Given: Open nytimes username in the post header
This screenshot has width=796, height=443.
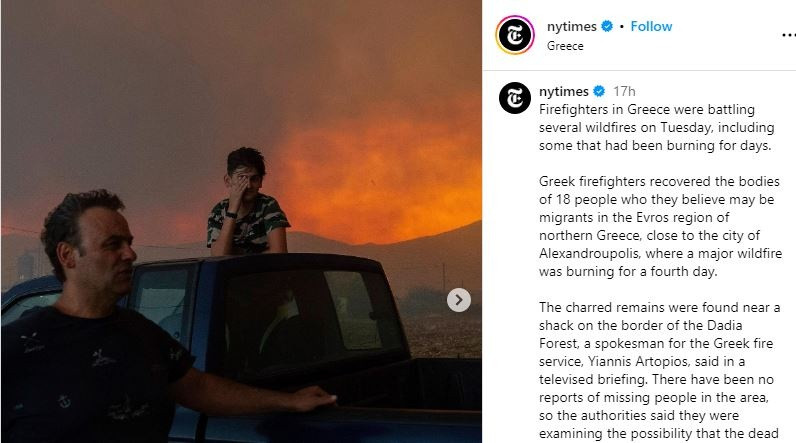Looking at the screenshot, I should (572, 26).
